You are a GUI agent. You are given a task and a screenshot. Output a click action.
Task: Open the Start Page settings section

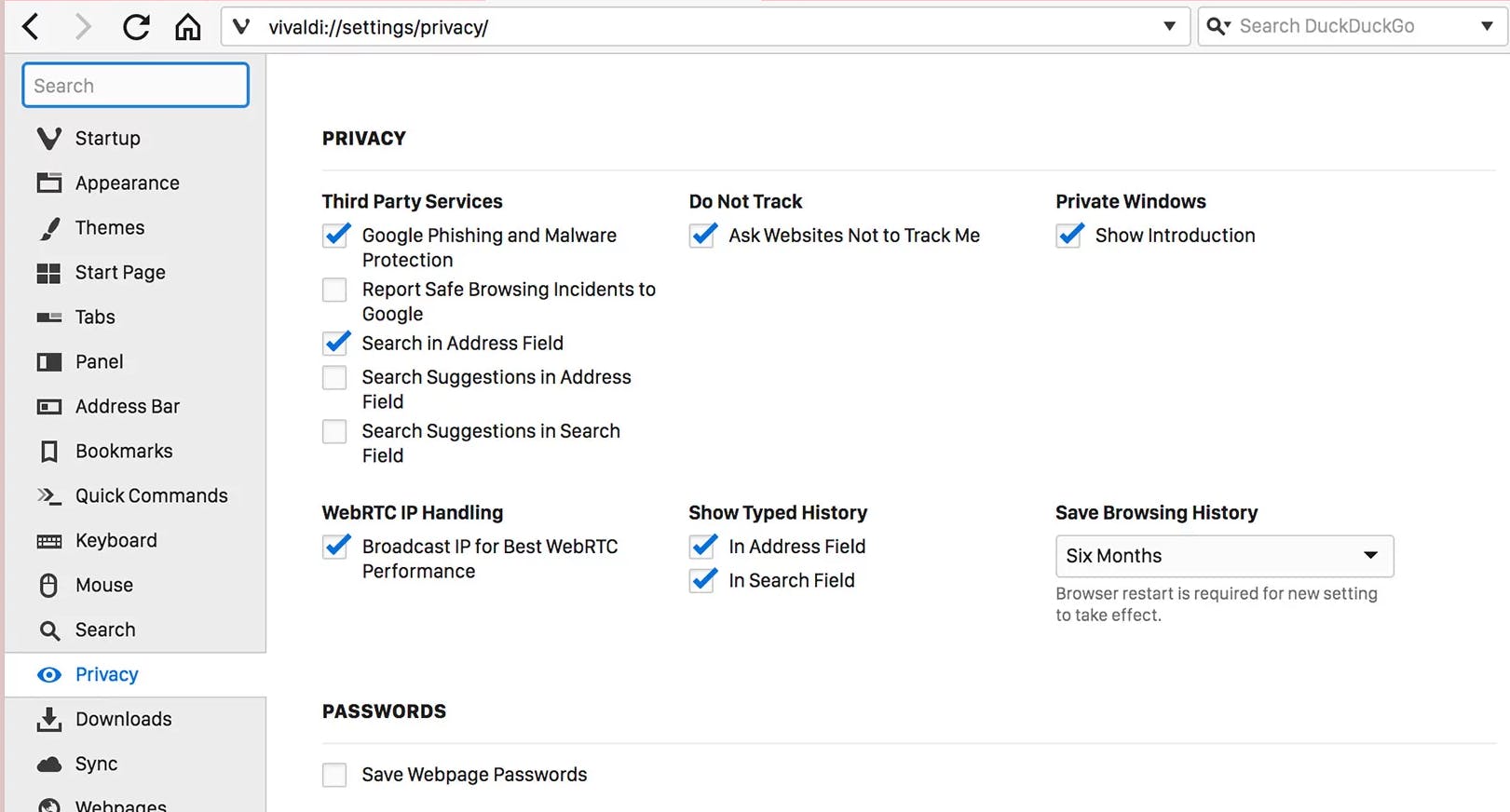[x=120, y=273]
